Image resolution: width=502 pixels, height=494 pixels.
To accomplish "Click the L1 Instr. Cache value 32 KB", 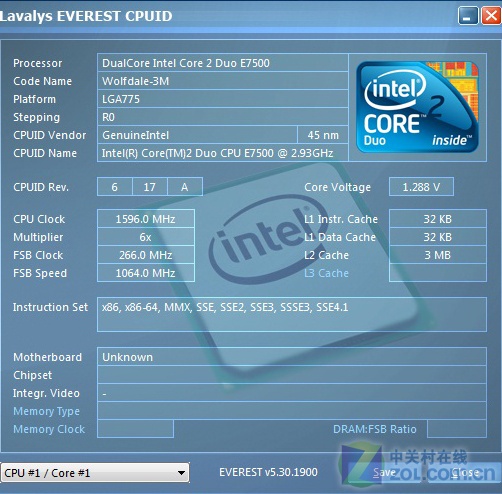I will (x=438, y=219).
